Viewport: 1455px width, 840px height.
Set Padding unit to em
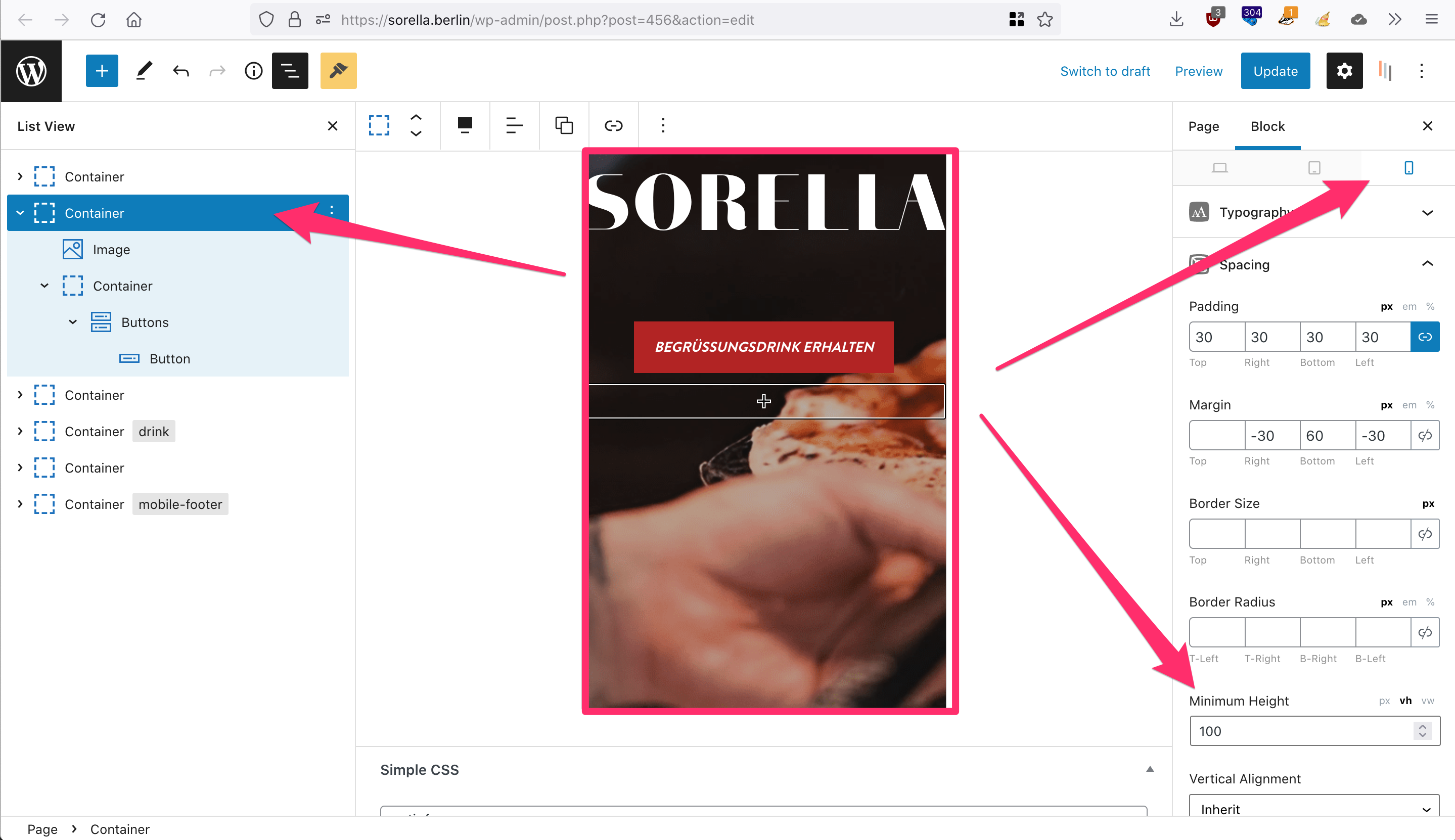pos(1409,307)
